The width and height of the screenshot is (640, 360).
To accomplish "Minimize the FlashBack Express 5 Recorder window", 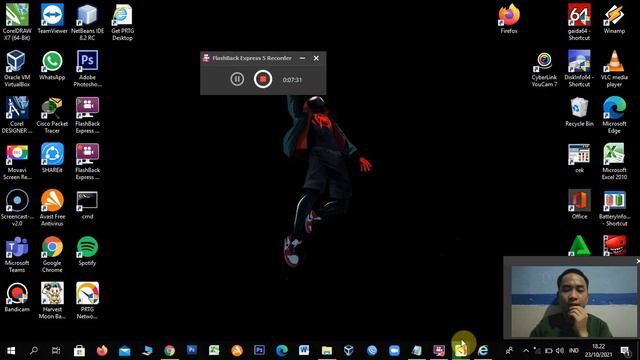I will click(302, 58).
